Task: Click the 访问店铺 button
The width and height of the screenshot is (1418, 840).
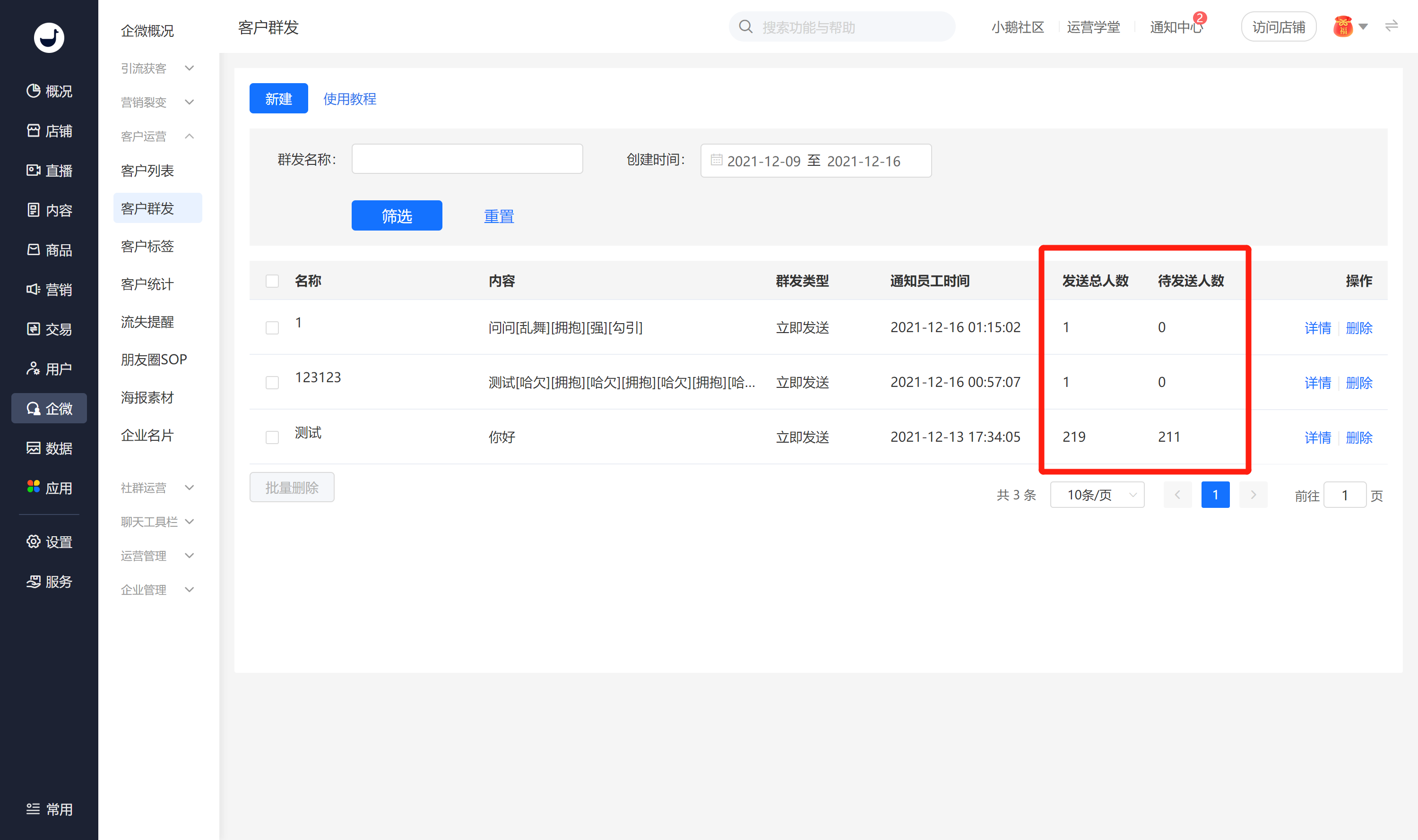Action: click(1278, 26)
